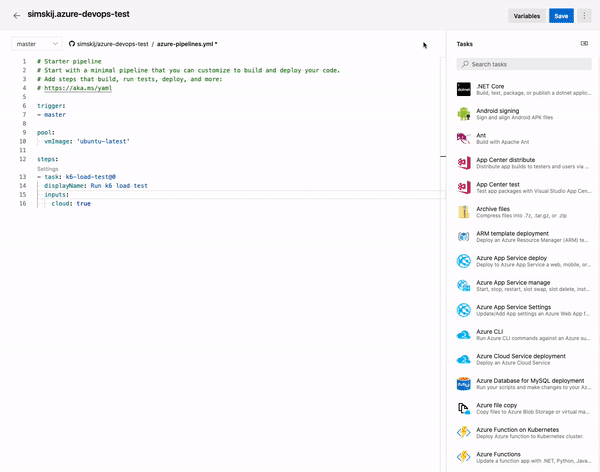The width and height of the screenshot is (600, 472).
Task: Click the 'steps:' line in editor
Action: pos(48,159)
